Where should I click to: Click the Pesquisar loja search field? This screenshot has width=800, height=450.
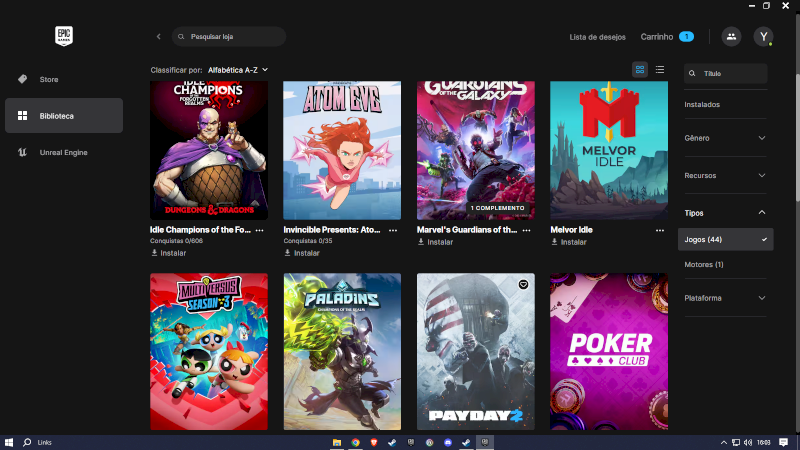coord(229,37)
